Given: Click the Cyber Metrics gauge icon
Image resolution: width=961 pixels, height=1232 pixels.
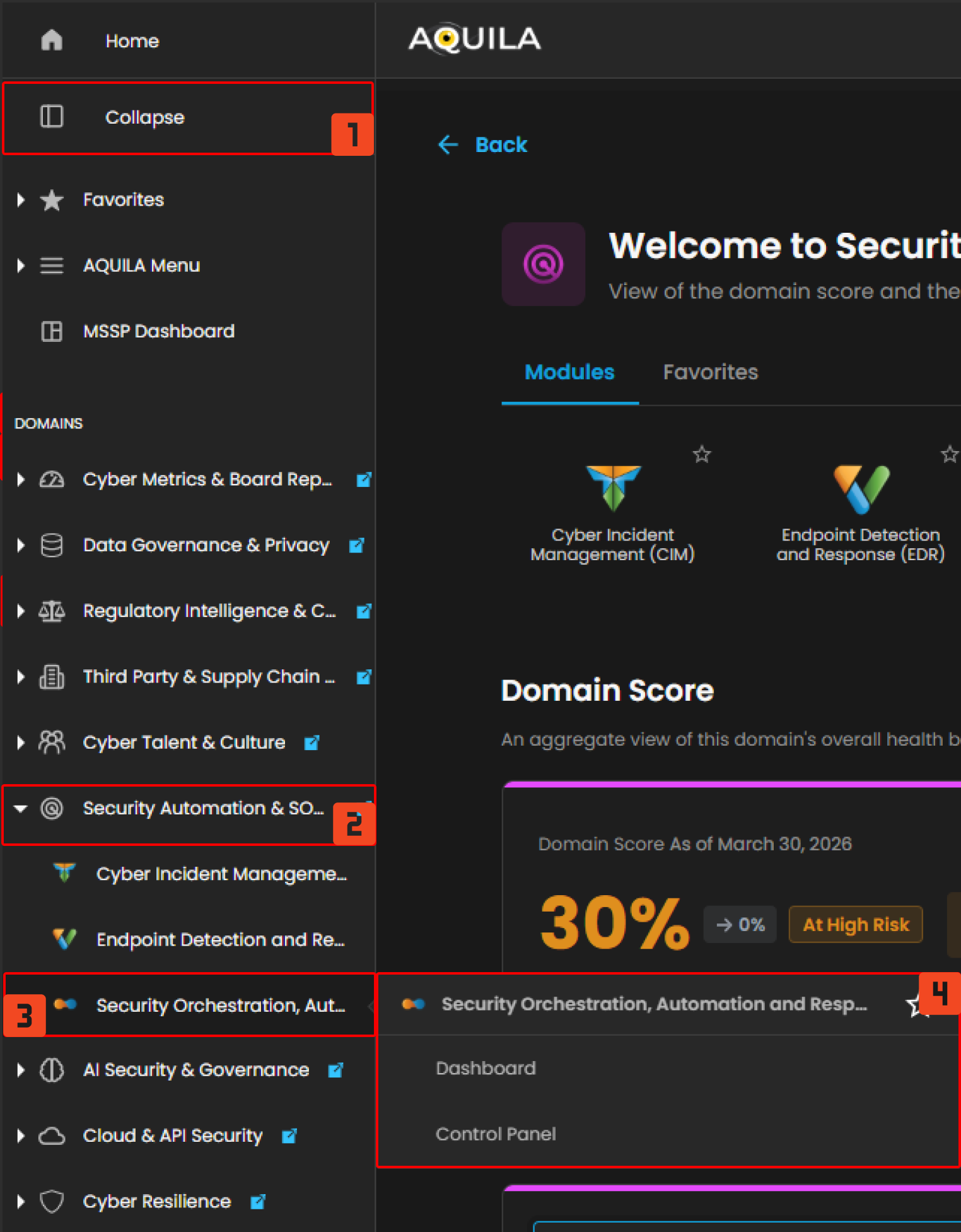Looking at the screenshot, I should (52, 479).
